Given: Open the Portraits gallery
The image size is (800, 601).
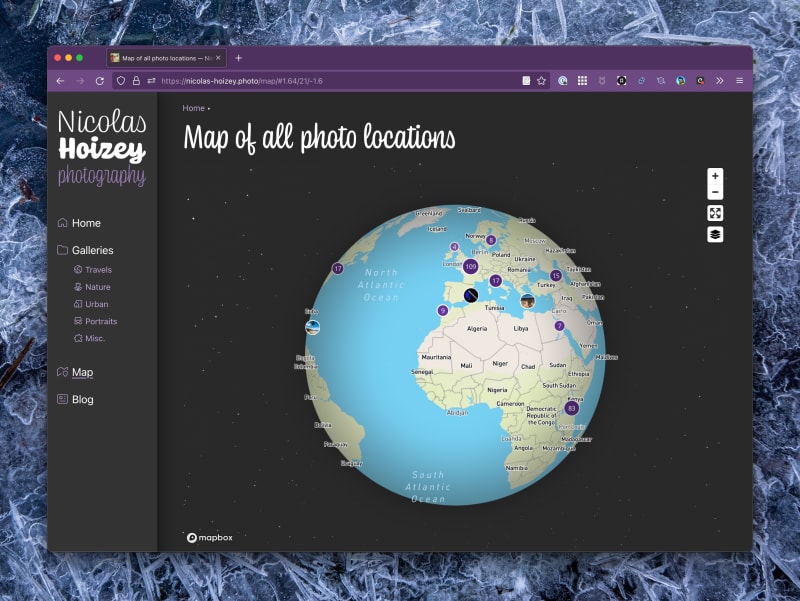Looking at the screenshot, I should pos(101,321).
